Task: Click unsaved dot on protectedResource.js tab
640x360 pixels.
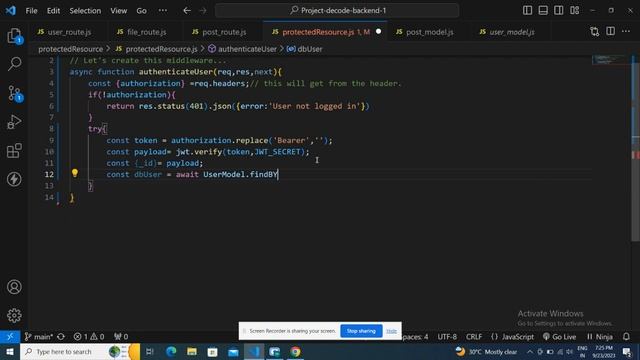Action: pyautogui.click(x=378, y=31)
